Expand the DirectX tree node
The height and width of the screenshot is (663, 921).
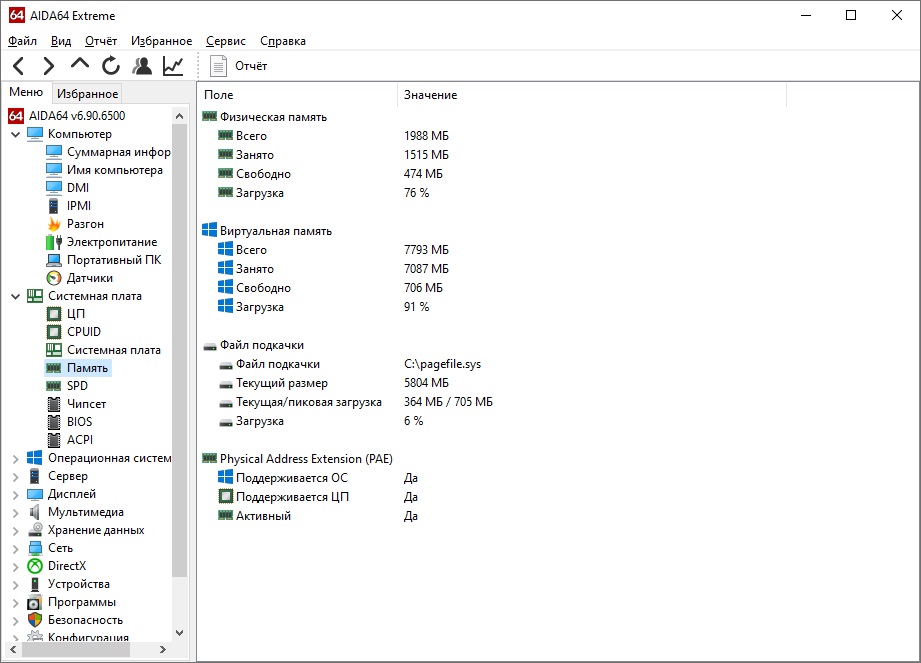click(x=15, y=567)
